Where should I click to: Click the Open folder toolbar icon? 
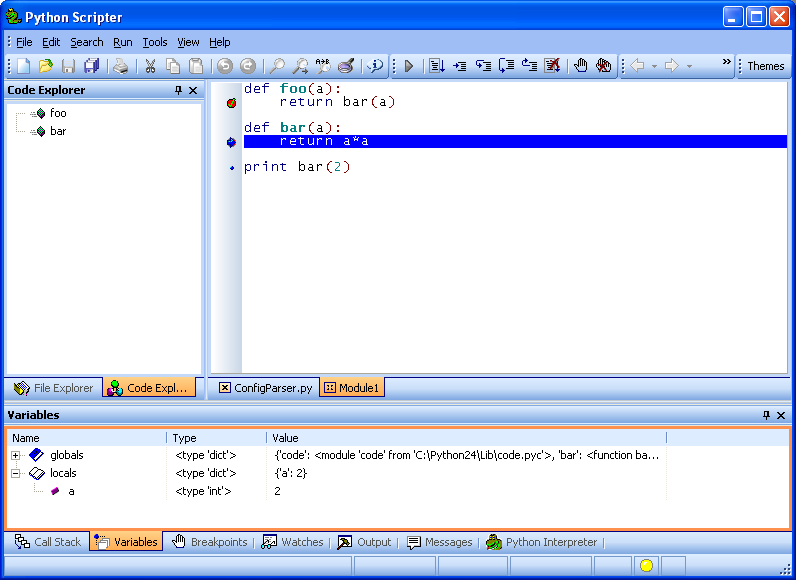tap(46, 66)
